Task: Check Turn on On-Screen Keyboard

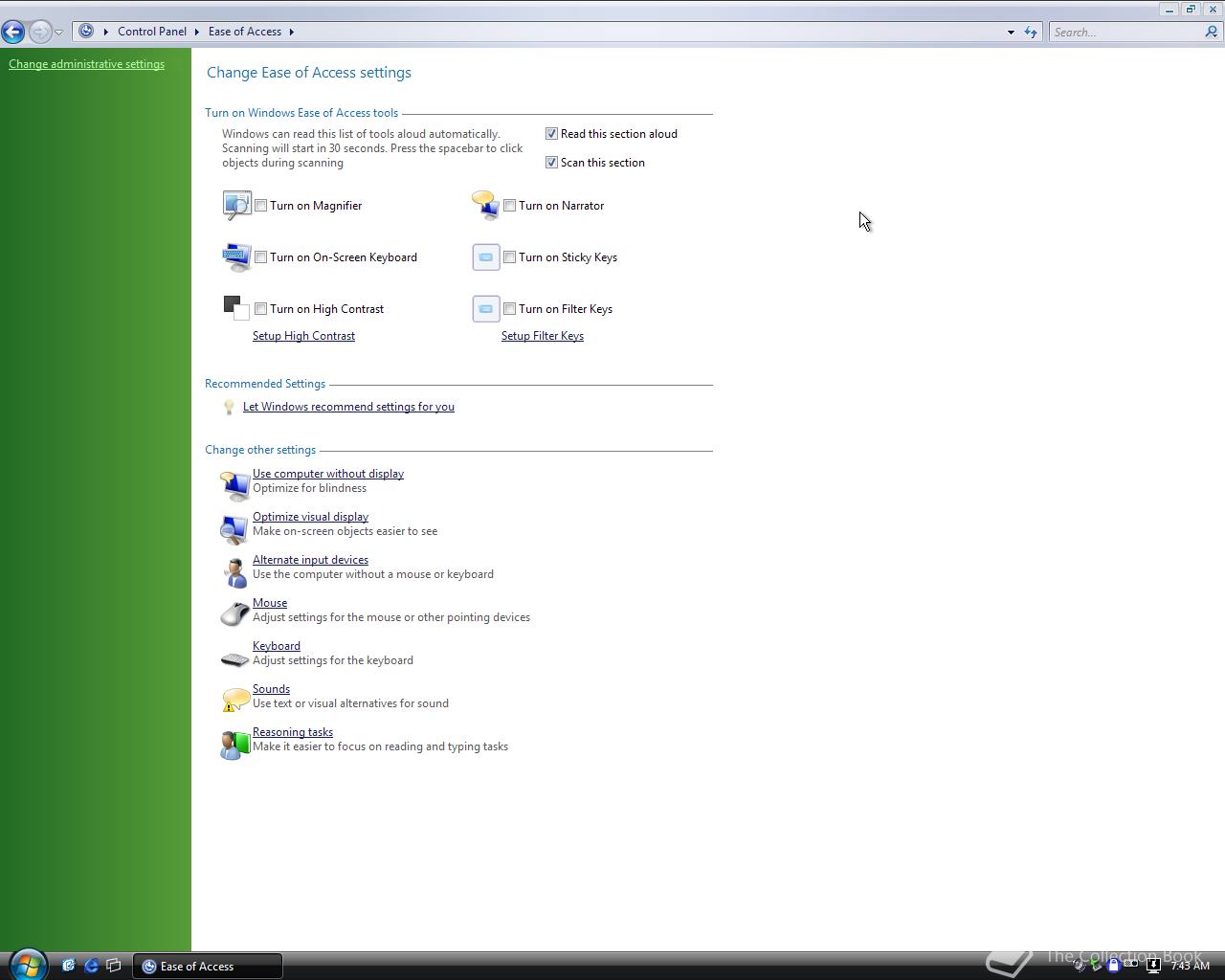Action: (x=260, y=257)
